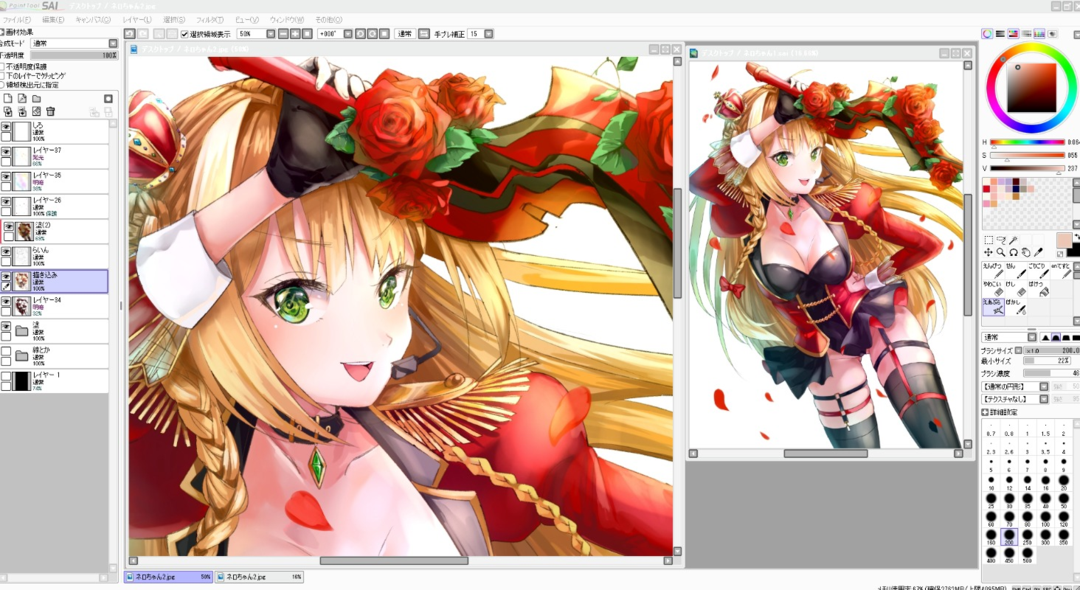Open the レイヤー(L) menu

pos(137,19)
